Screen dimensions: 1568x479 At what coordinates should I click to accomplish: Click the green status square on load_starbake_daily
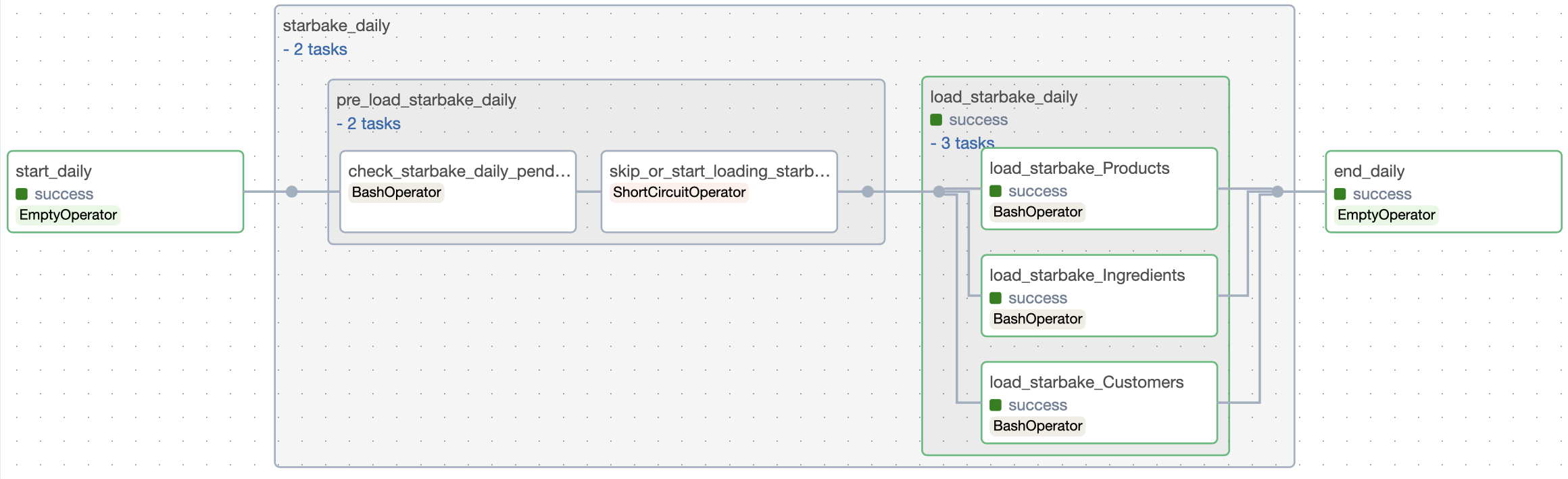click(936, 120)
